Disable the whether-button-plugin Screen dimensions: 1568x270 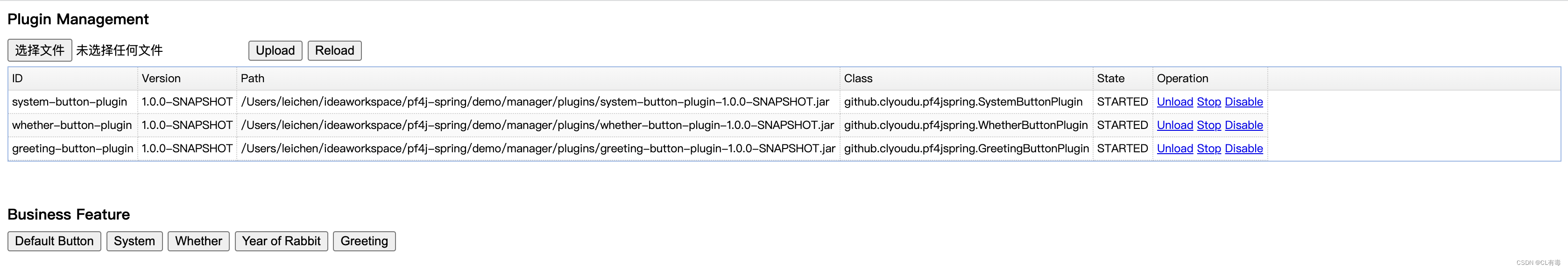coord(1243,125)
